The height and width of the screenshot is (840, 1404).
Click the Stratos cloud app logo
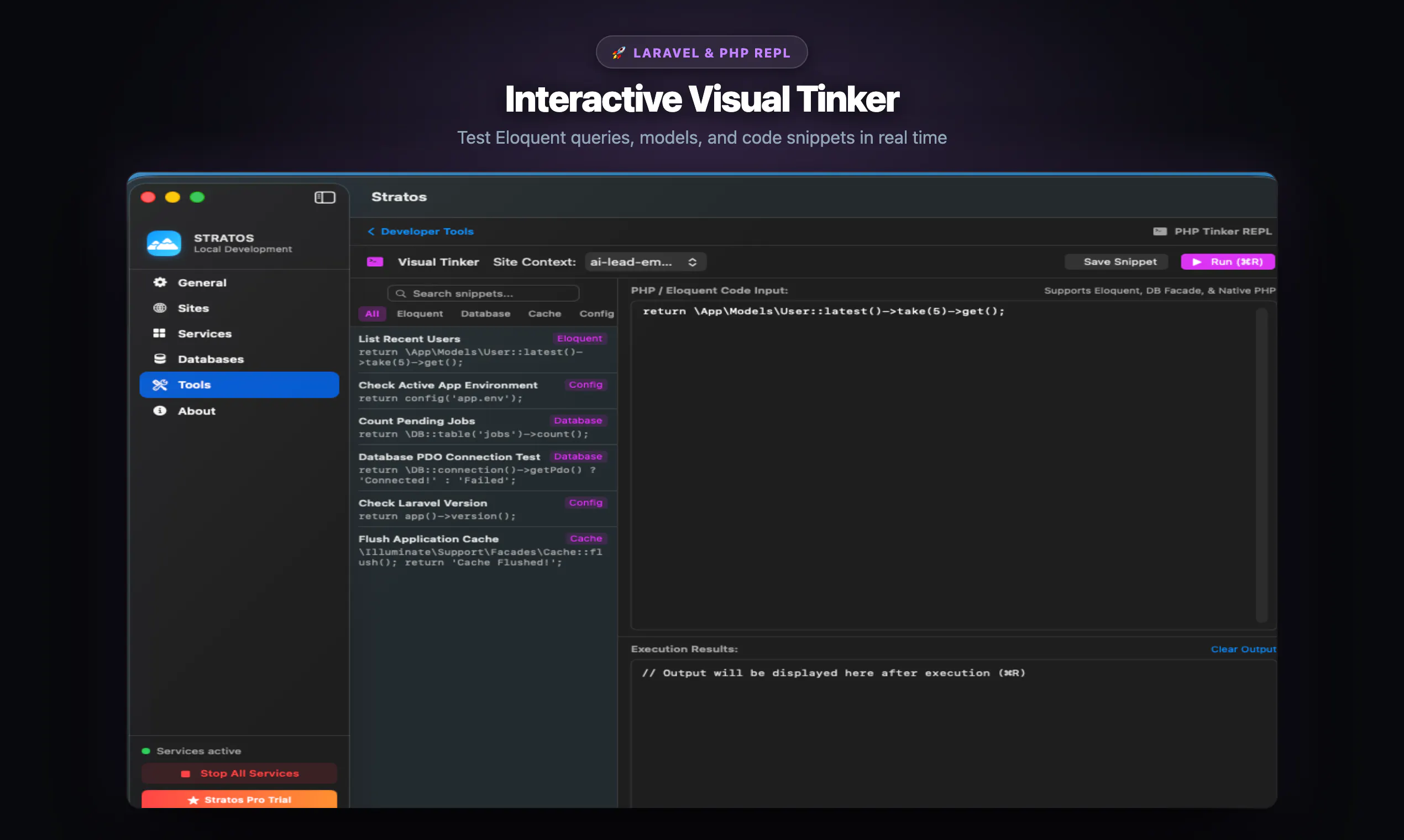(164, 243)
